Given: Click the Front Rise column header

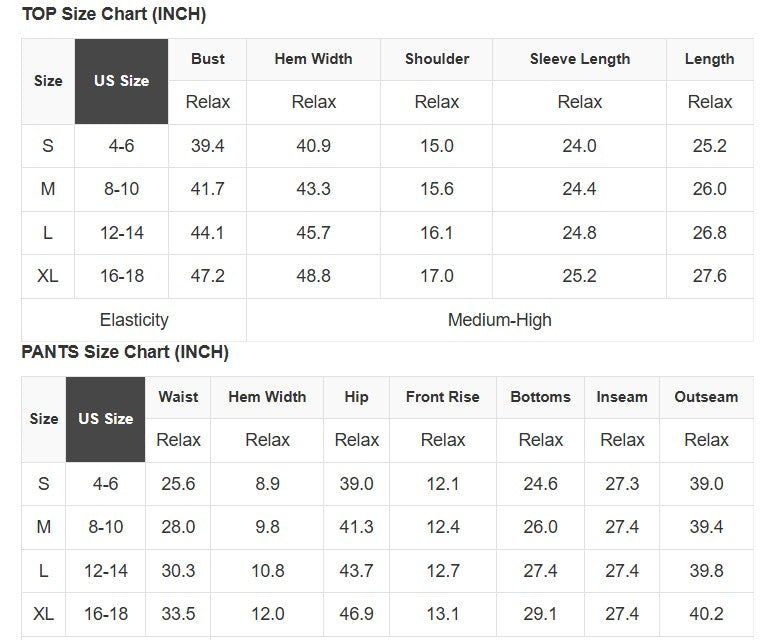Looking at the screenshot, I should (443, 397).
